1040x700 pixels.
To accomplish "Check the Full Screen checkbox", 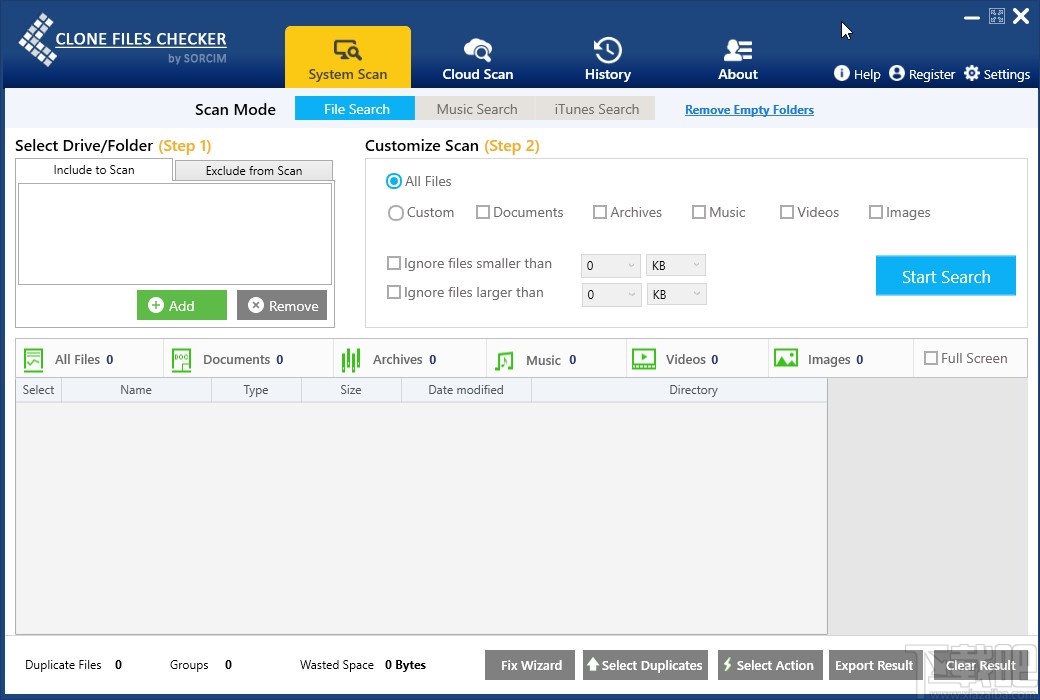I will (x=931, y=358).
